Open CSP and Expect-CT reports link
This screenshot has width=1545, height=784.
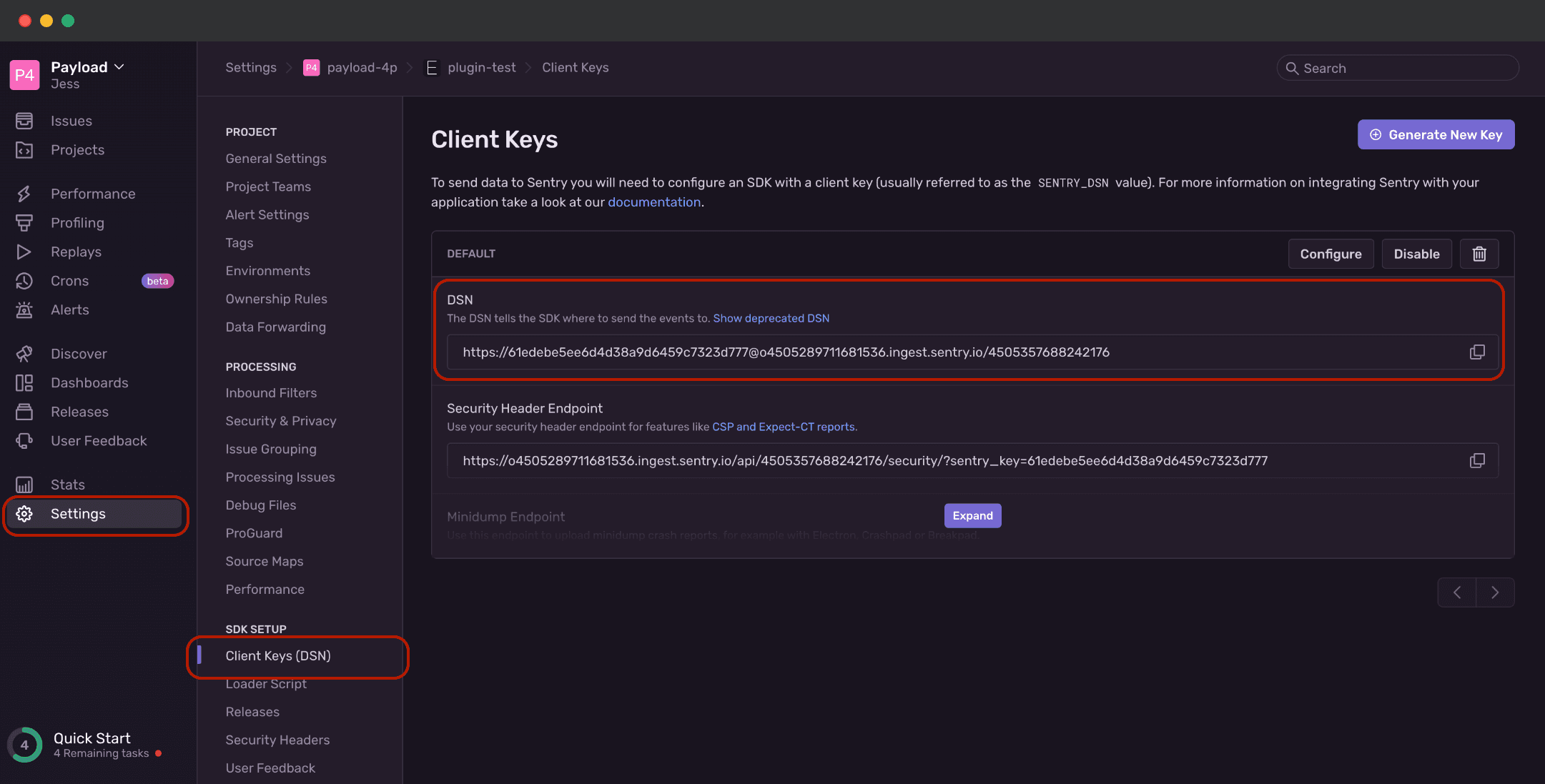[784, 427]
